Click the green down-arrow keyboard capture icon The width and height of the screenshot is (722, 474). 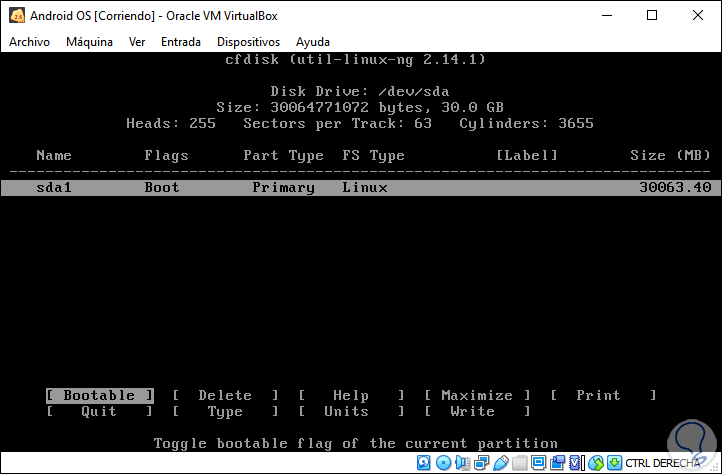pyautogui.click(x=614, y=462)
